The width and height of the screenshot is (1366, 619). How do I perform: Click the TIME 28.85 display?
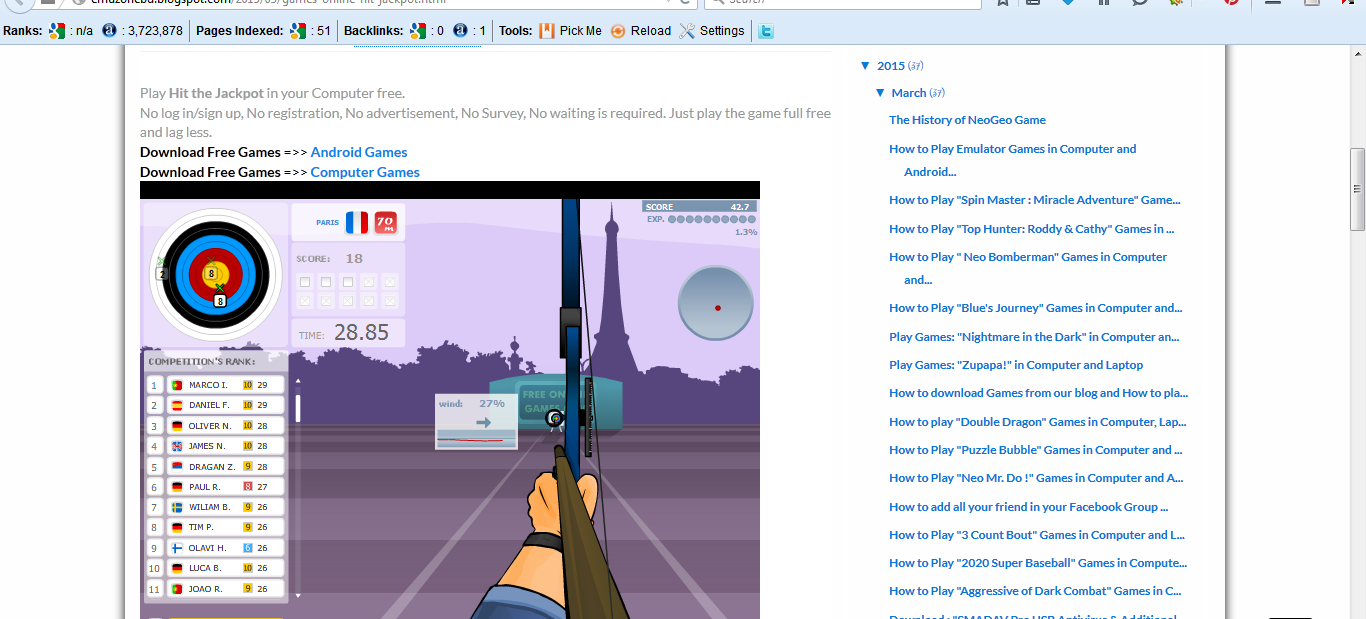[348, 333]
